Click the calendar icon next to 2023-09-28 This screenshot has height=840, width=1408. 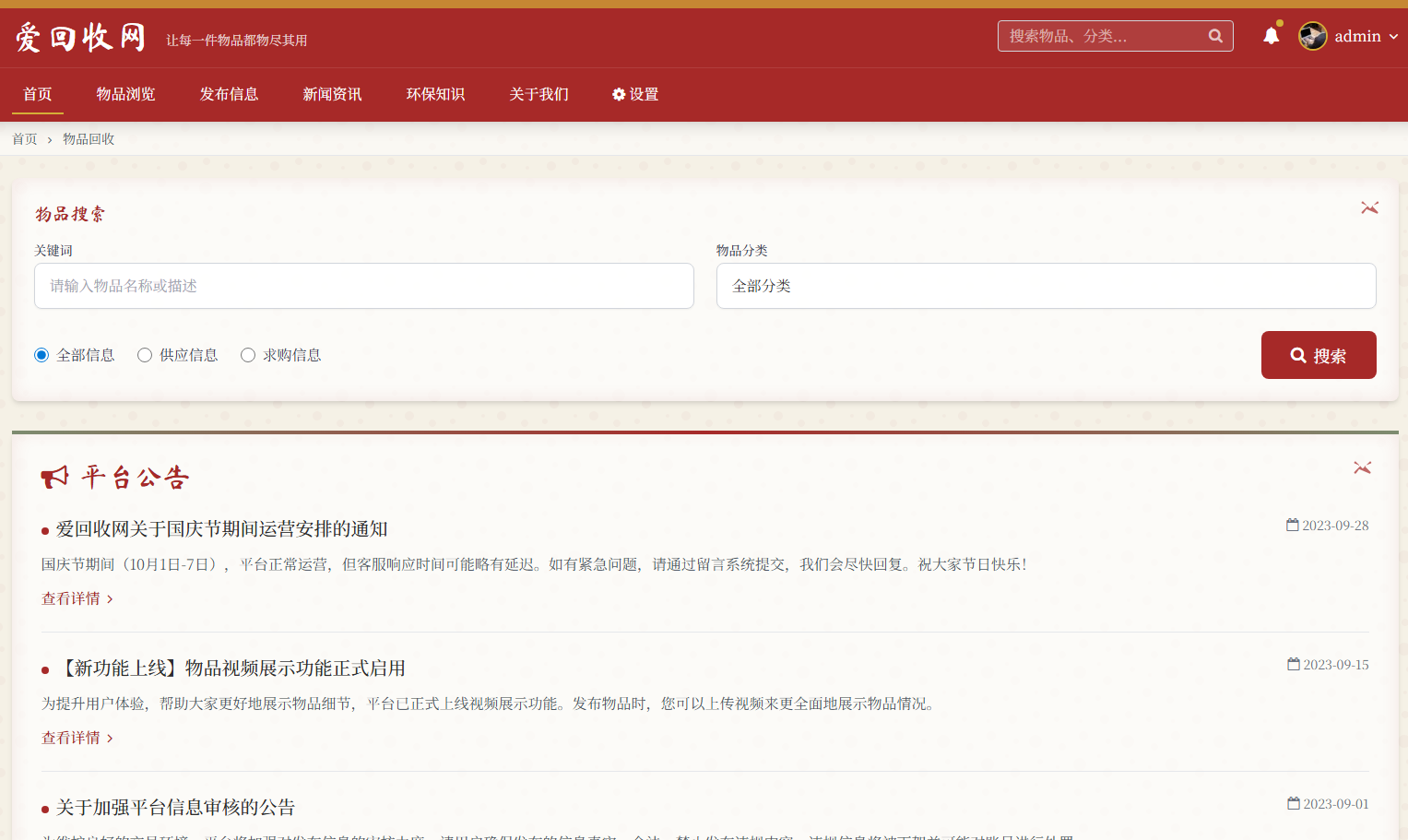[x=1293, y=525]
